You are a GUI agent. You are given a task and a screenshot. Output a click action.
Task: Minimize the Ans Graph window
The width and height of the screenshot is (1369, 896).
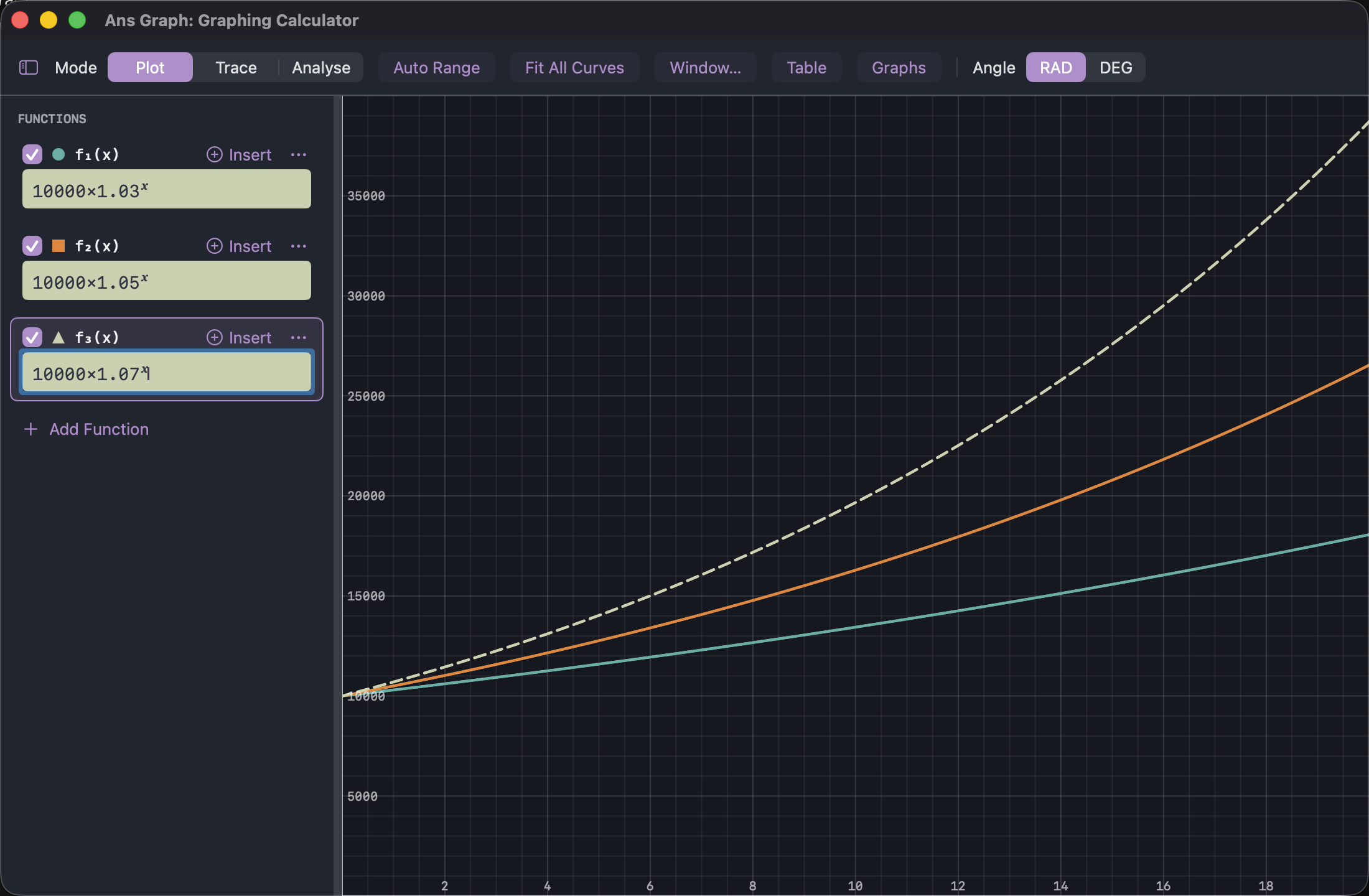tap(49, 20)
